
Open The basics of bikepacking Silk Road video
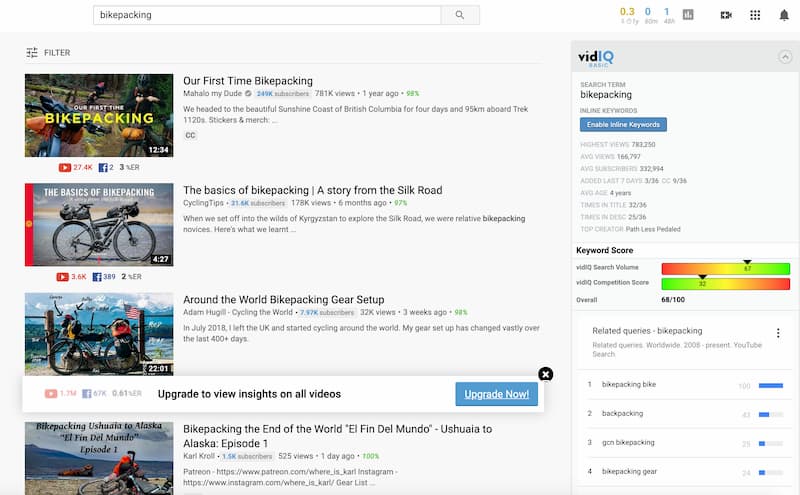(313, 190)
